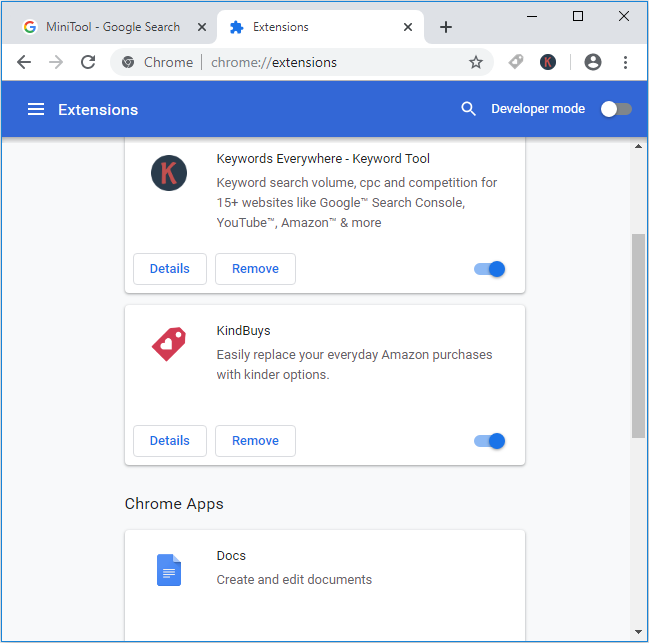Click the KindBuys red tag logo
This screenshot has width=649, height=643.
click(x=169, y=344)
